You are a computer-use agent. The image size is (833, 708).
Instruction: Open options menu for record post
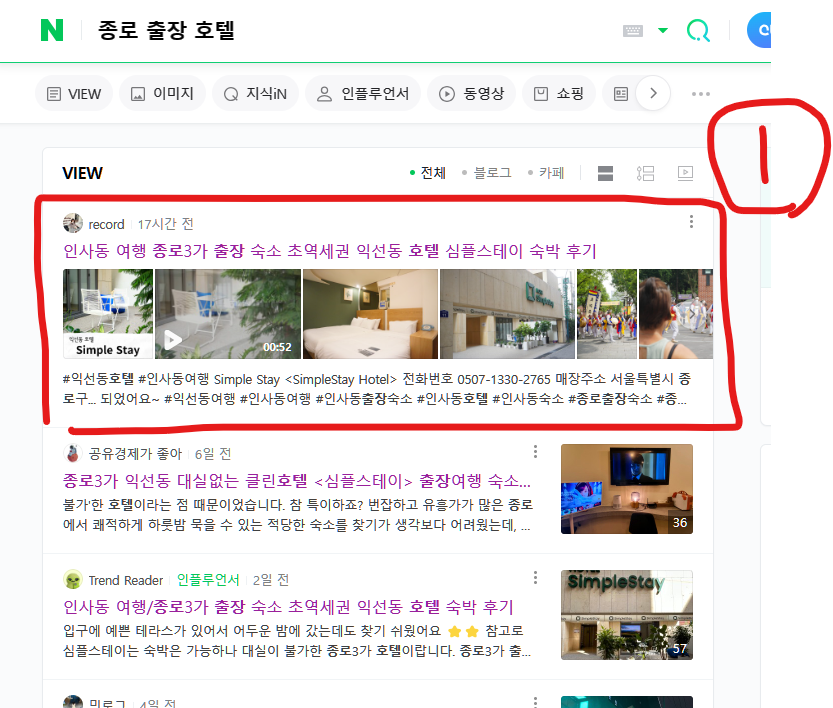[x=691, y=221]
